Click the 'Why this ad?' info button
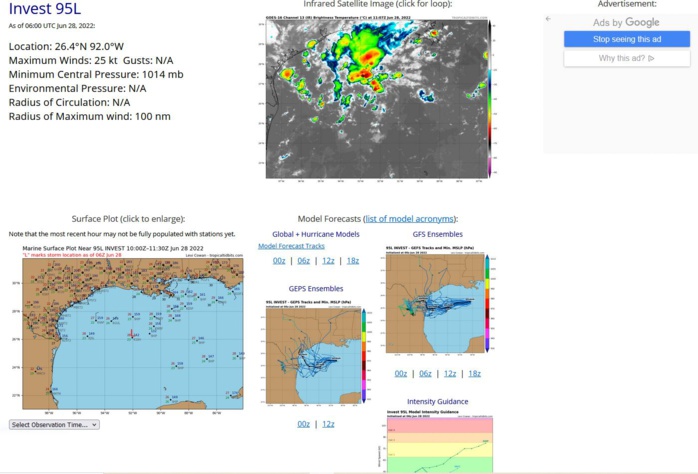The width and height of the screenshot is (698, 474). (626, 58)
